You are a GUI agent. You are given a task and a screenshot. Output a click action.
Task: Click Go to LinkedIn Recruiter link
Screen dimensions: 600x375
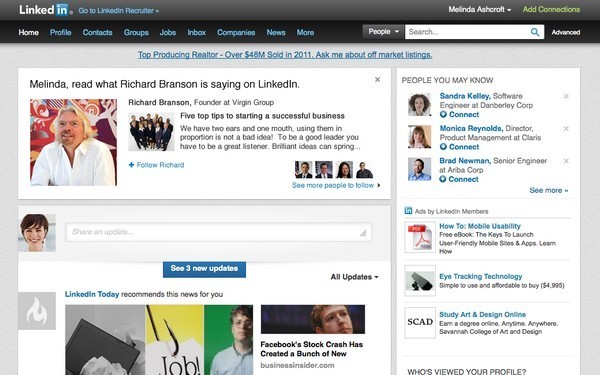[119, 11]
